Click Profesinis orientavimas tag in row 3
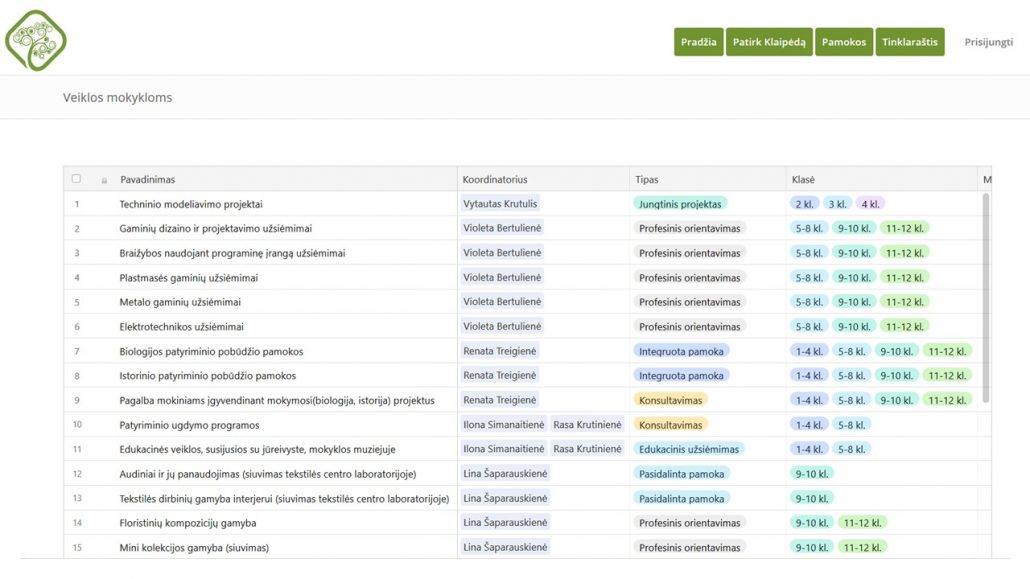 (689, 253)
